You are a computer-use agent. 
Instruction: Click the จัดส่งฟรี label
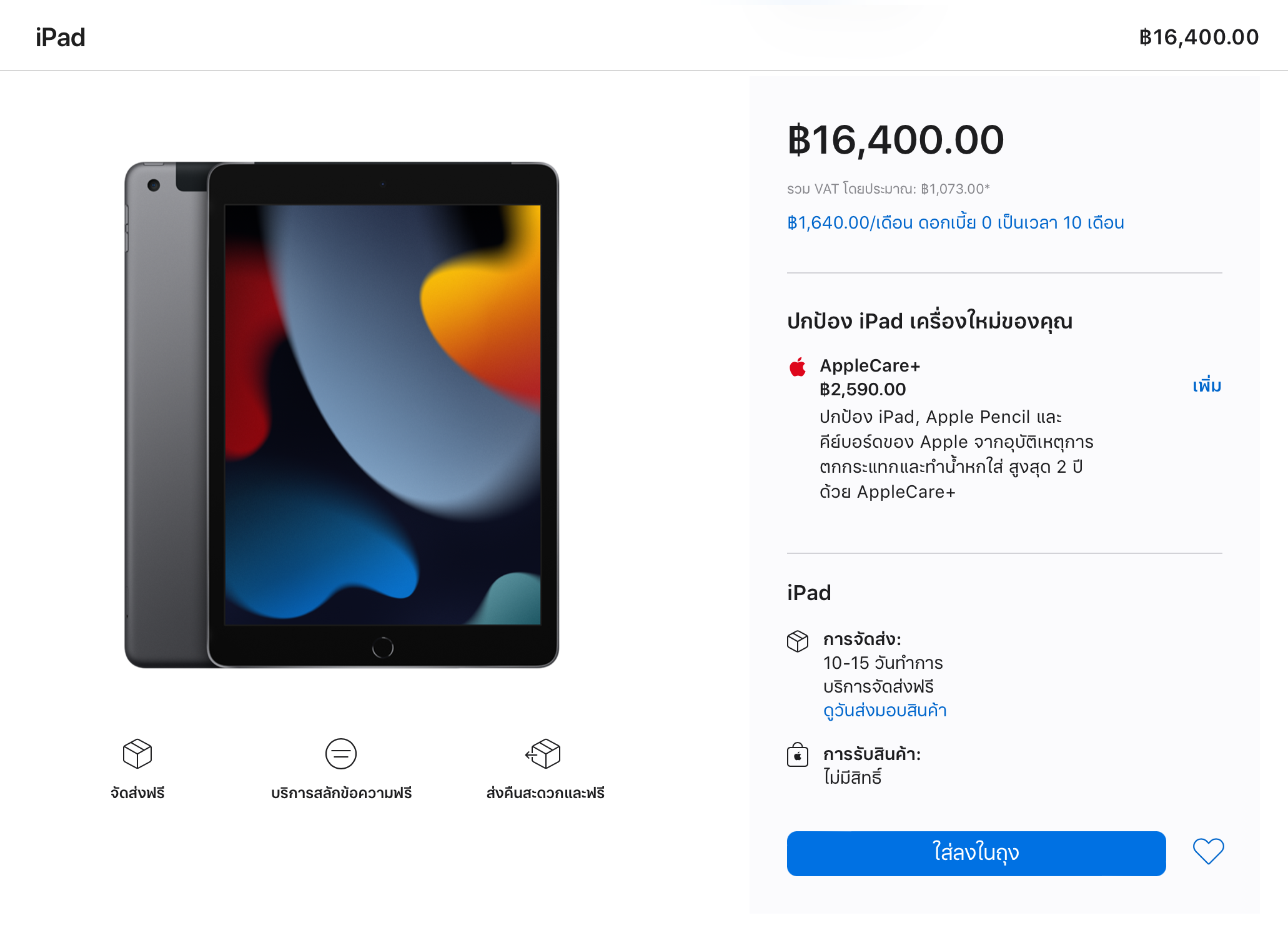point(137,793)
